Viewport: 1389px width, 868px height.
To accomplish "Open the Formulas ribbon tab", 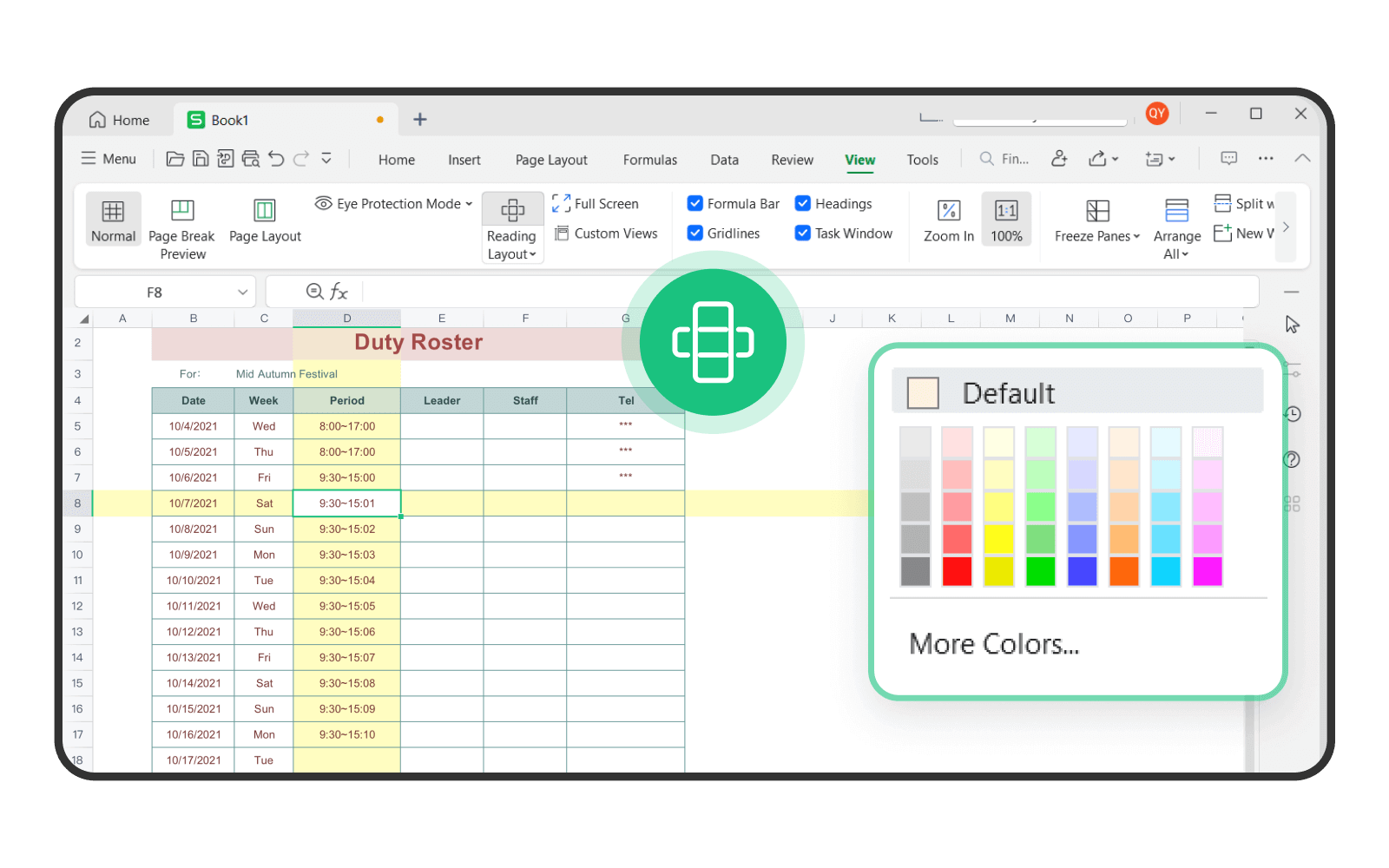I will click(649, 160).
